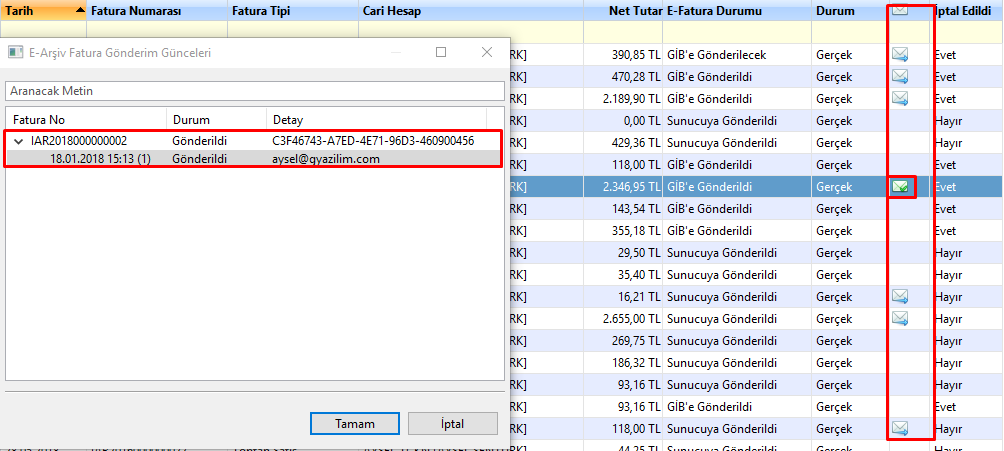Viewport: 1004px width, 451px height.
Task: Select the envelope icon in the 16,21 TL row
Action: click(900, 296)
